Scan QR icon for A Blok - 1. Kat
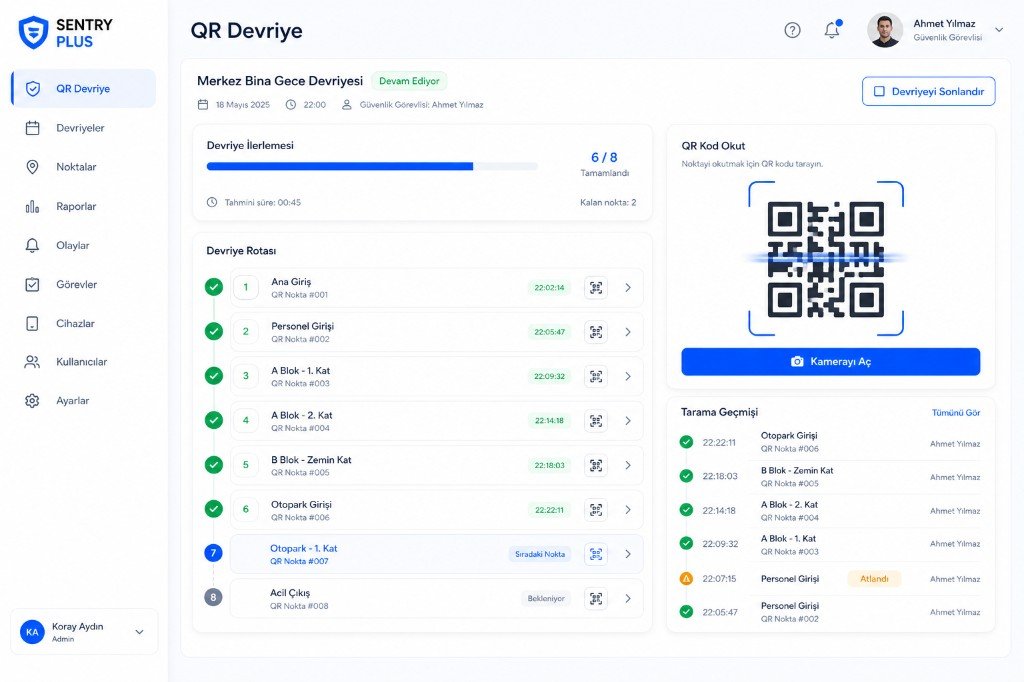The width and height of the screenshot is (1024, 682). click(x=596, y=376)
